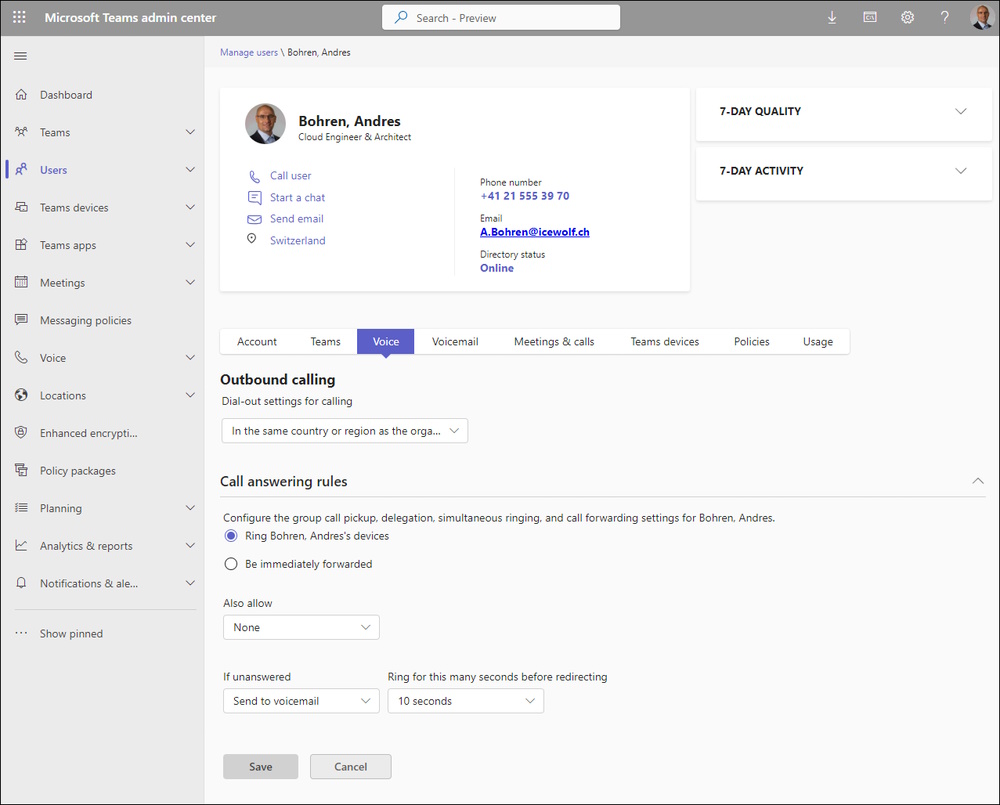Click the Analytics & reports chart icon
This screenshot has height=805, width=1000.
(x=21, y=545)
